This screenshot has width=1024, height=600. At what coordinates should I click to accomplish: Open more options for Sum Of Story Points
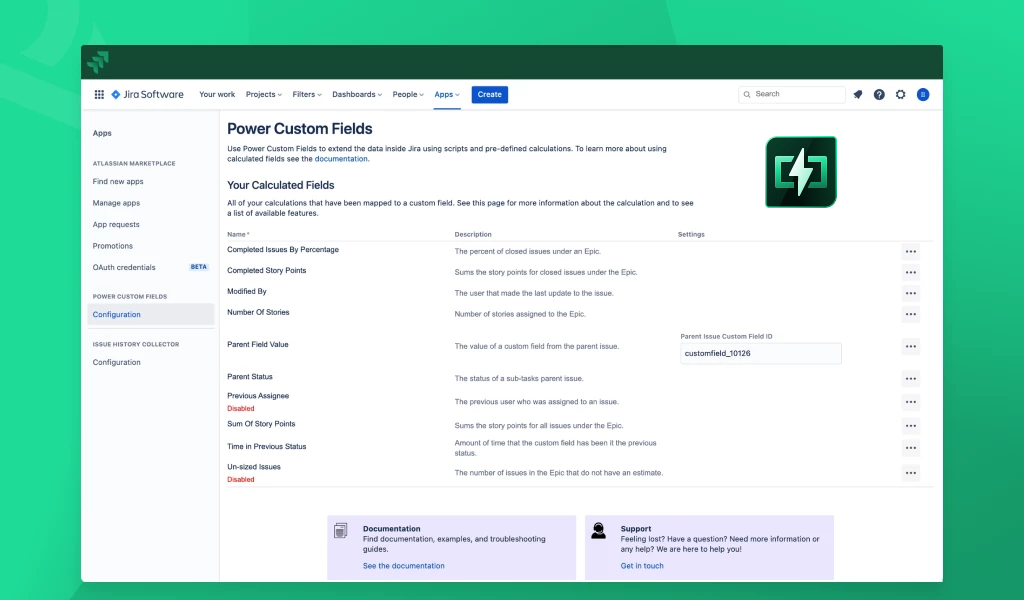(x=910, y=426)
